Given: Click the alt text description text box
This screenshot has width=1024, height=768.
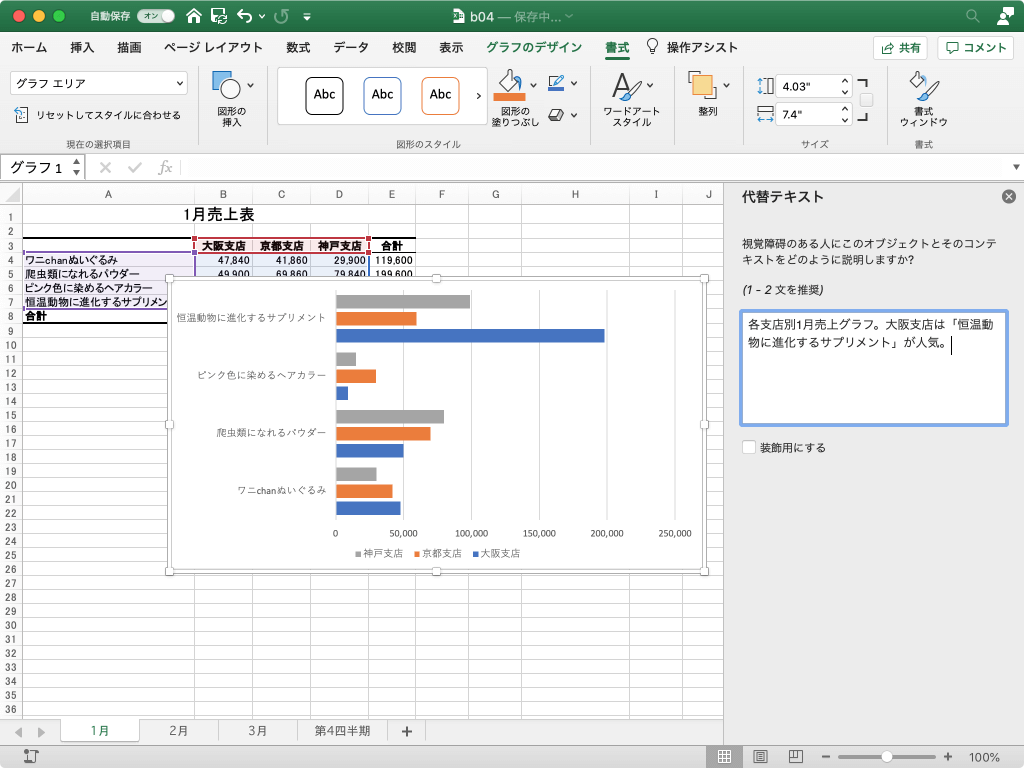Looking at the screenshot, I should click(874, 368).
